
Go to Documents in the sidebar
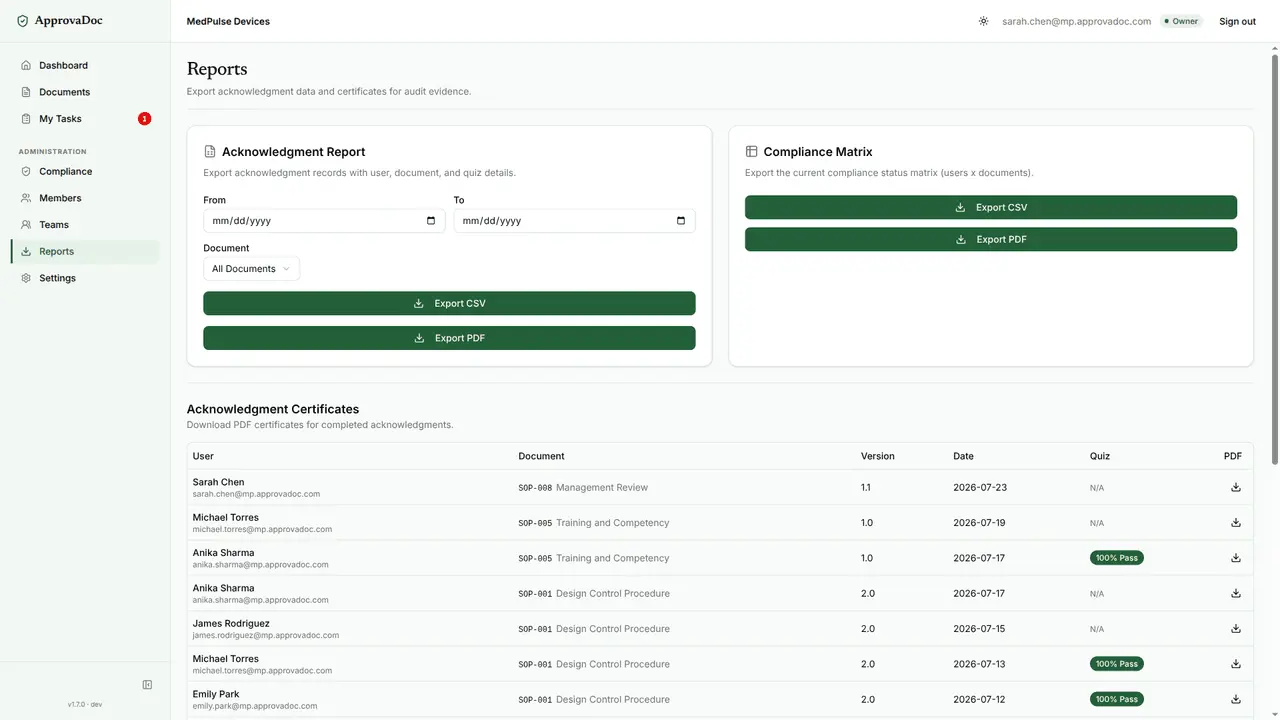point(85,92)
